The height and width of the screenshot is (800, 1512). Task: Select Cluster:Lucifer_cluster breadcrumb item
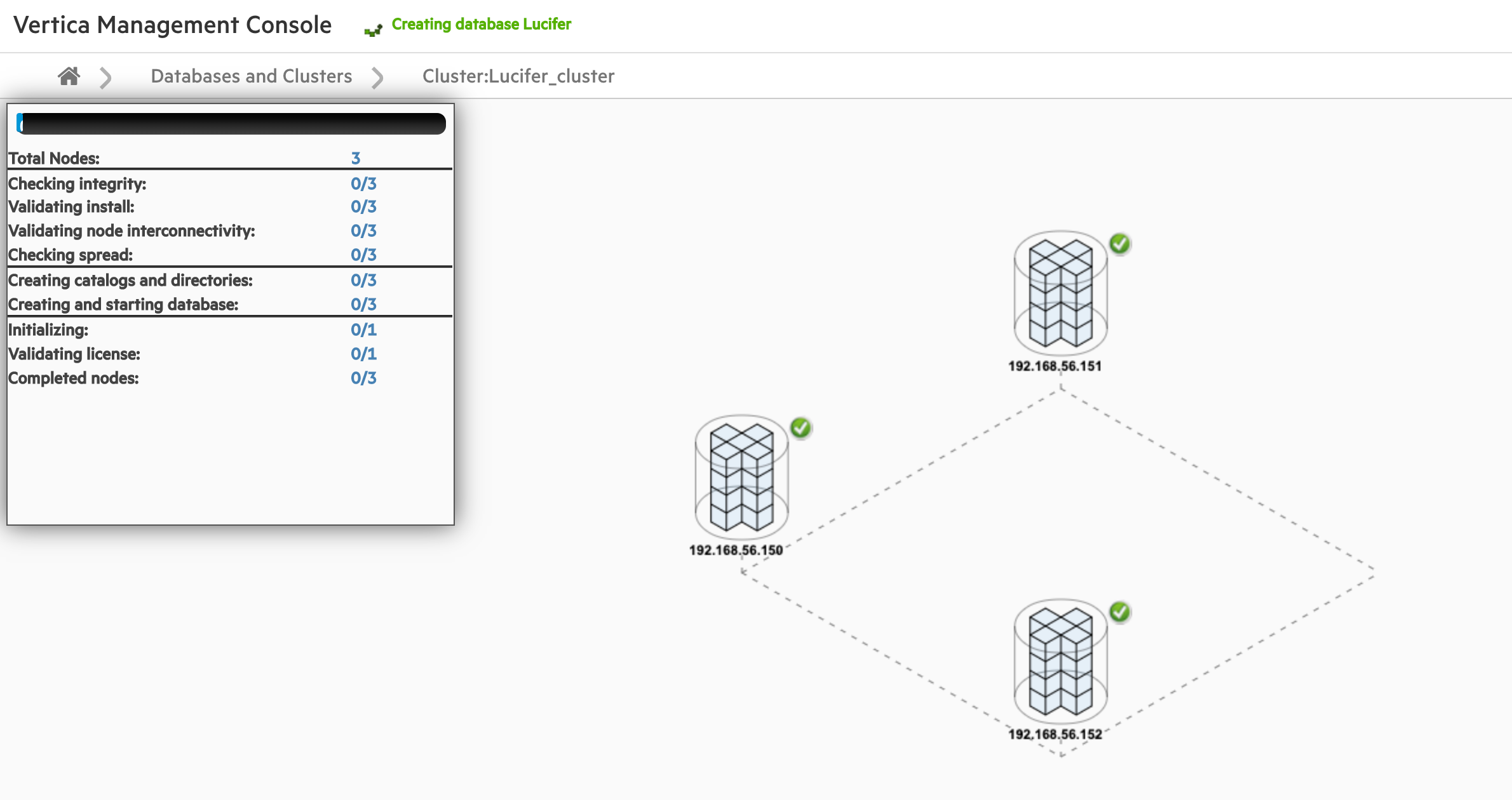[x=518, y=76]
